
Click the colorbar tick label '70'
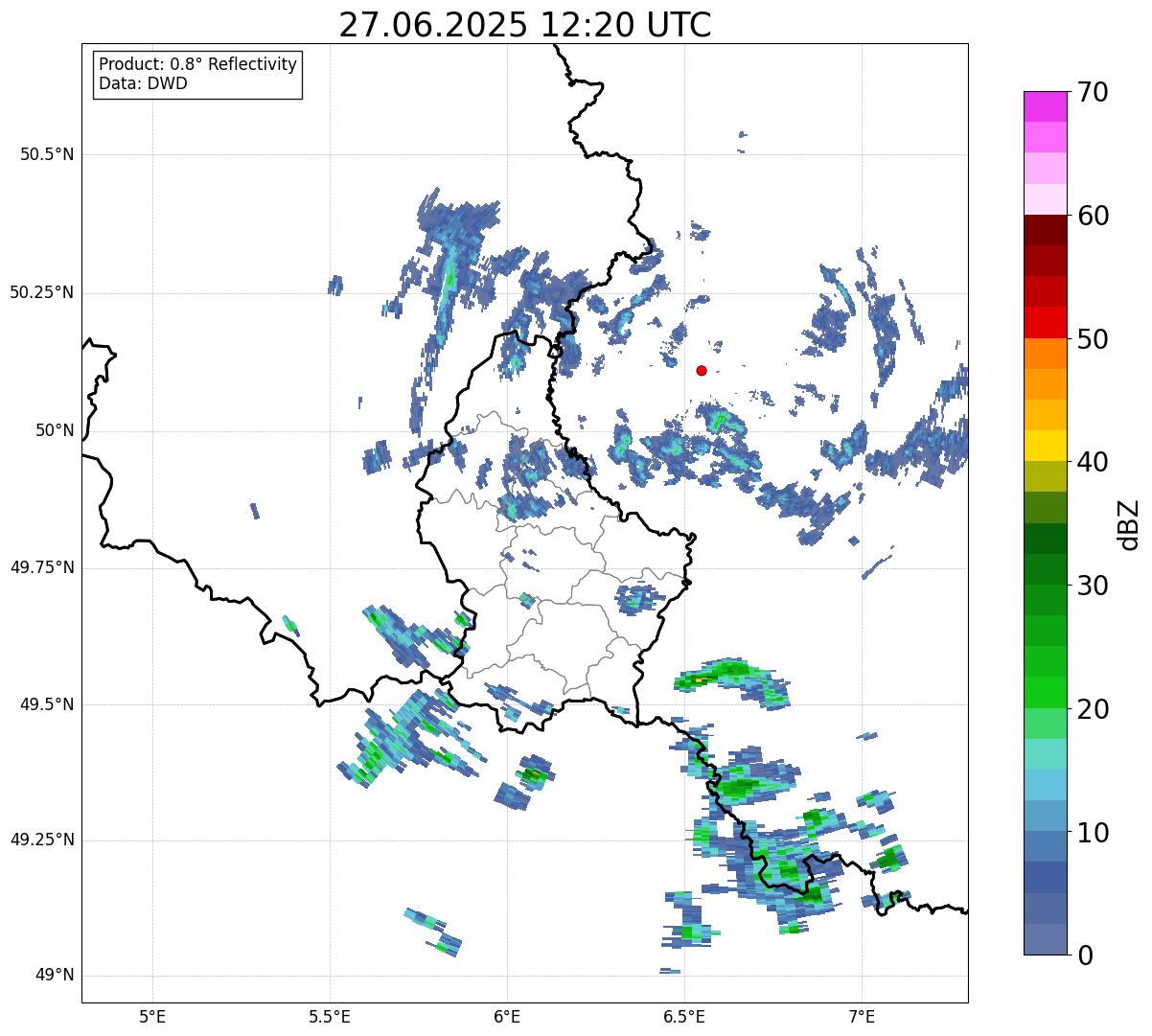point(1093,92)
